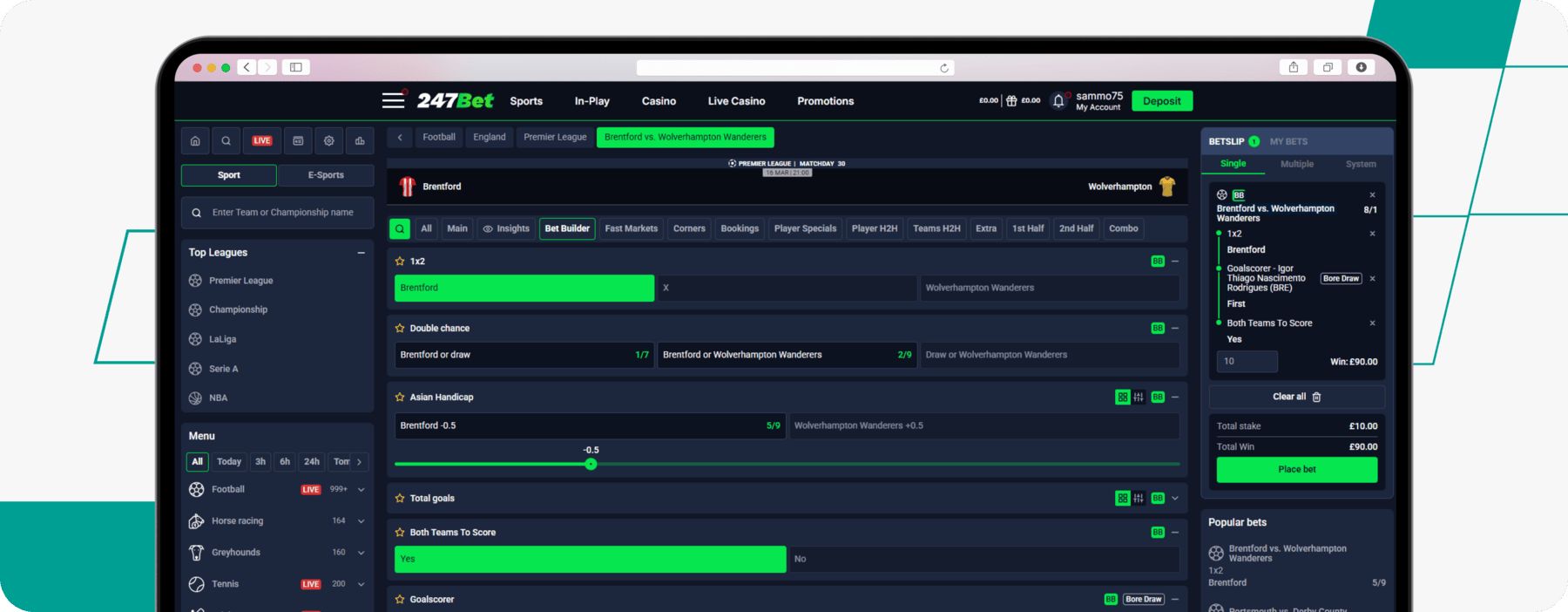Remove the 1x2 Brentford selection from betslip
The width and height of the screenshot is (1568, 612).
coord(1372,234)
